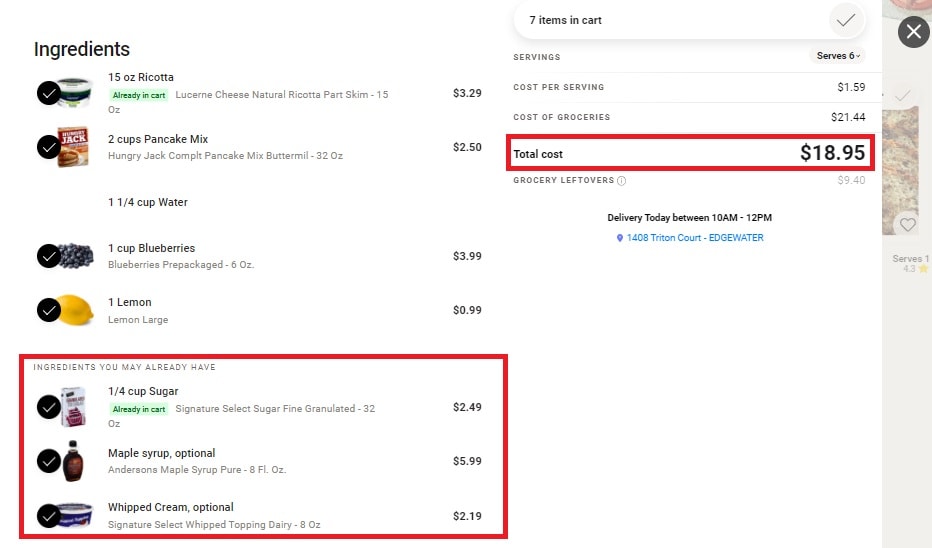Viewport: 932px width, 548px height.
Task: Click the '1 1/4 cup Water' ingredient text
Action: point(148,202)
